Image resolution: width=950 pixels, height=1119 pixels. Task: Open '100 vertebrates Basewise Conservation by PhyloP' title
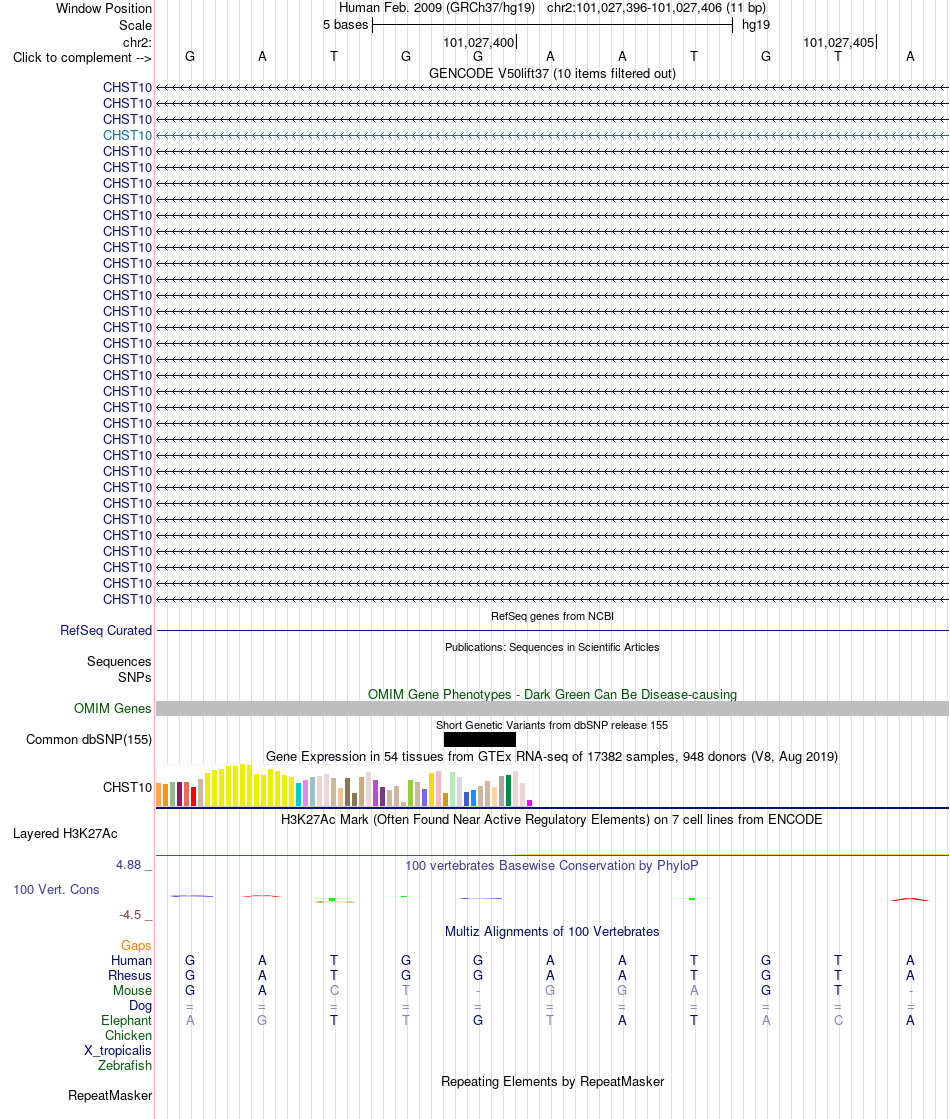tap(552, 866)
